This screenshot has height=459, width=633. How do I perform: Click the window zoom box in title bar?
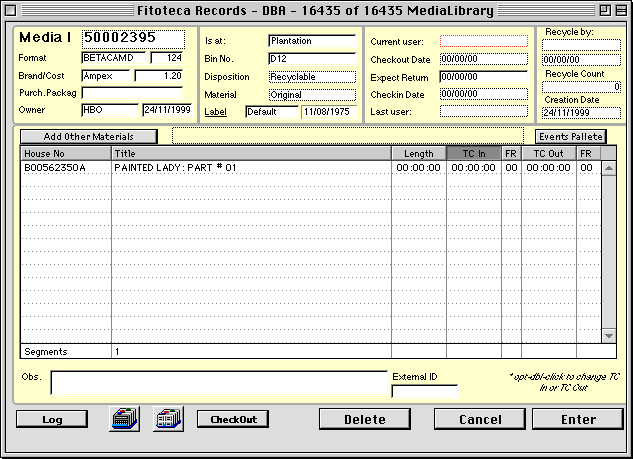[605, 10]
